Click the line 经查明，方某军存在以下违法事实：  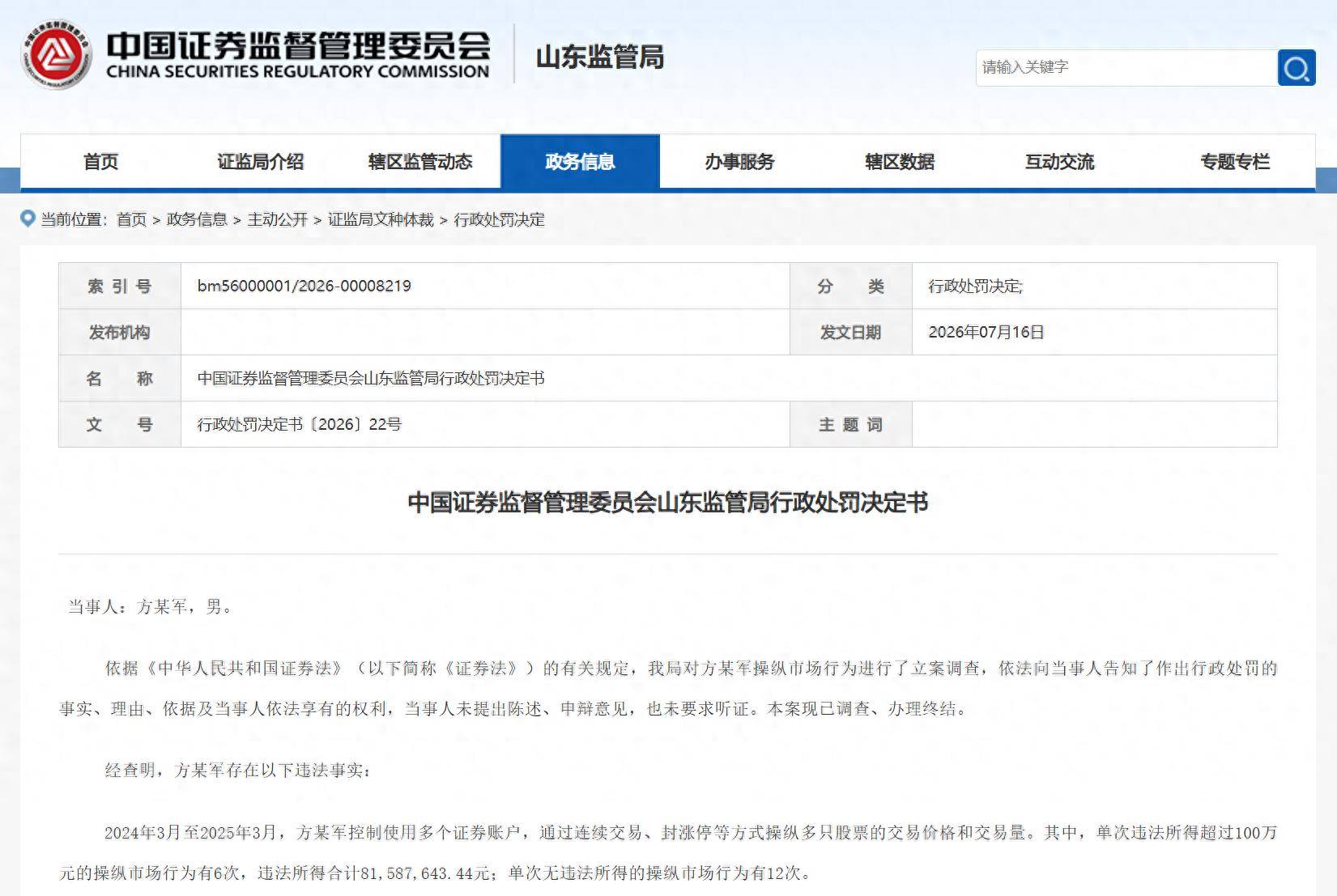(x=239, y=770)
